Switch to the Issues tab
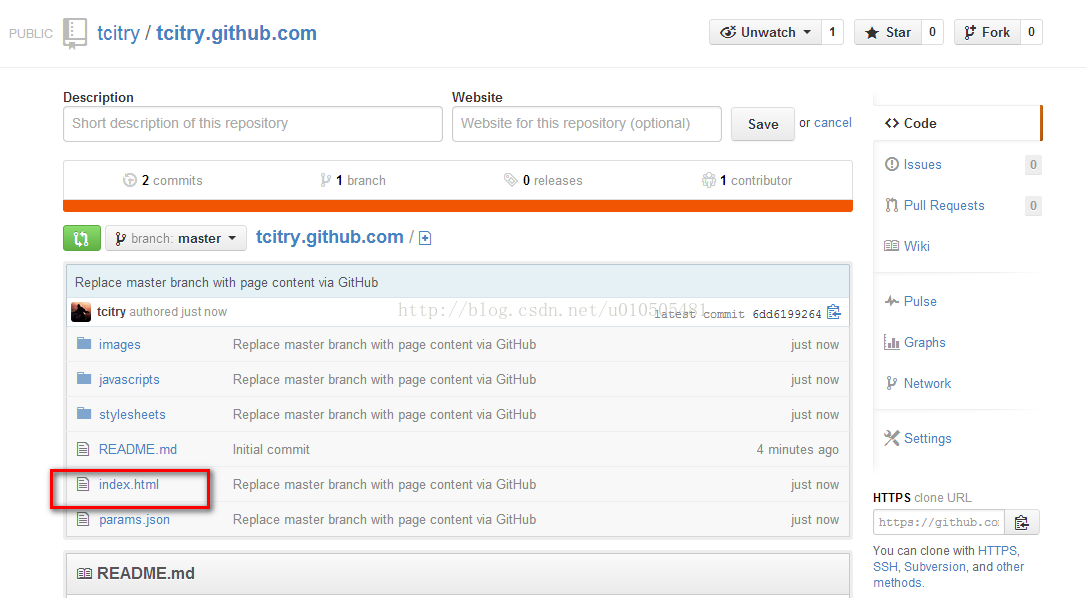 pyautogui.click(x=922, y=164)
